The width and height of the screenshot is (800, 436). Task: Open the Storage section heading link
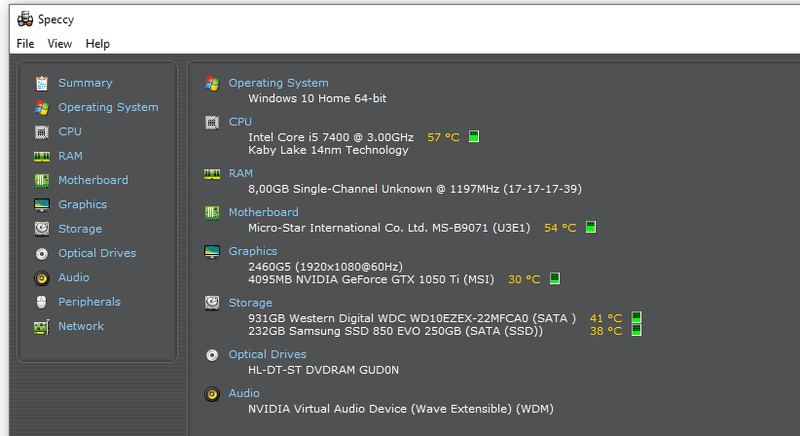pyautogui.click(x=250, y=301)
